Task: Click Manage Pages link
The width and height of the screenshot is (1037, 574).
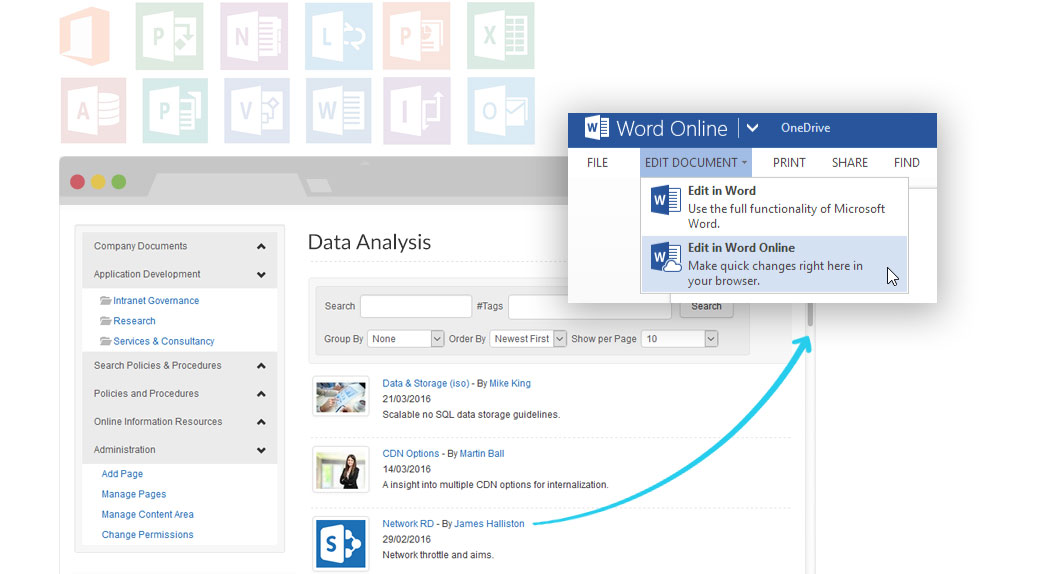Action: tap(134, 494)
